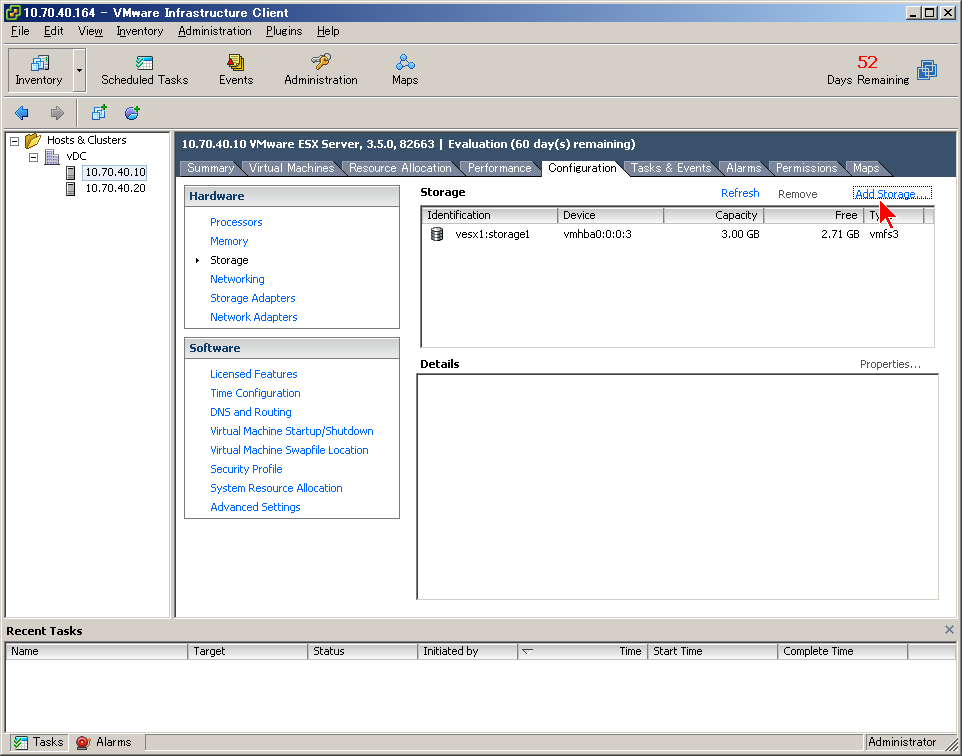This screenshot has width=962, height=756.
Task: Open Virtual Machine Swapfile Location settings
Action: pos(289,450)
